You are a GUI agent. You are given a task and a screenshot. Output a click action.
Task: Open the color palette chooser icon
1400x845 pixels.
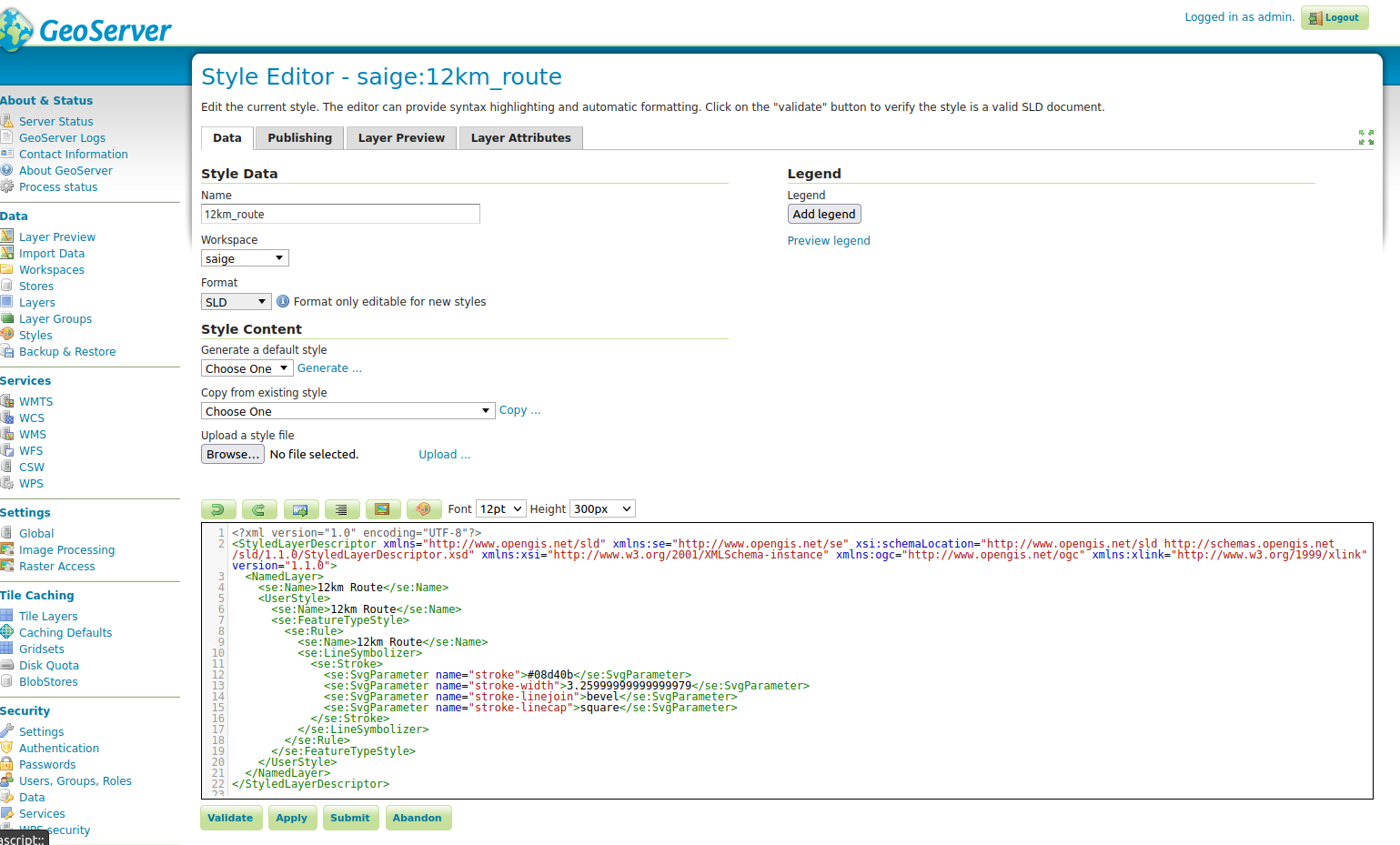pos(424,509)
